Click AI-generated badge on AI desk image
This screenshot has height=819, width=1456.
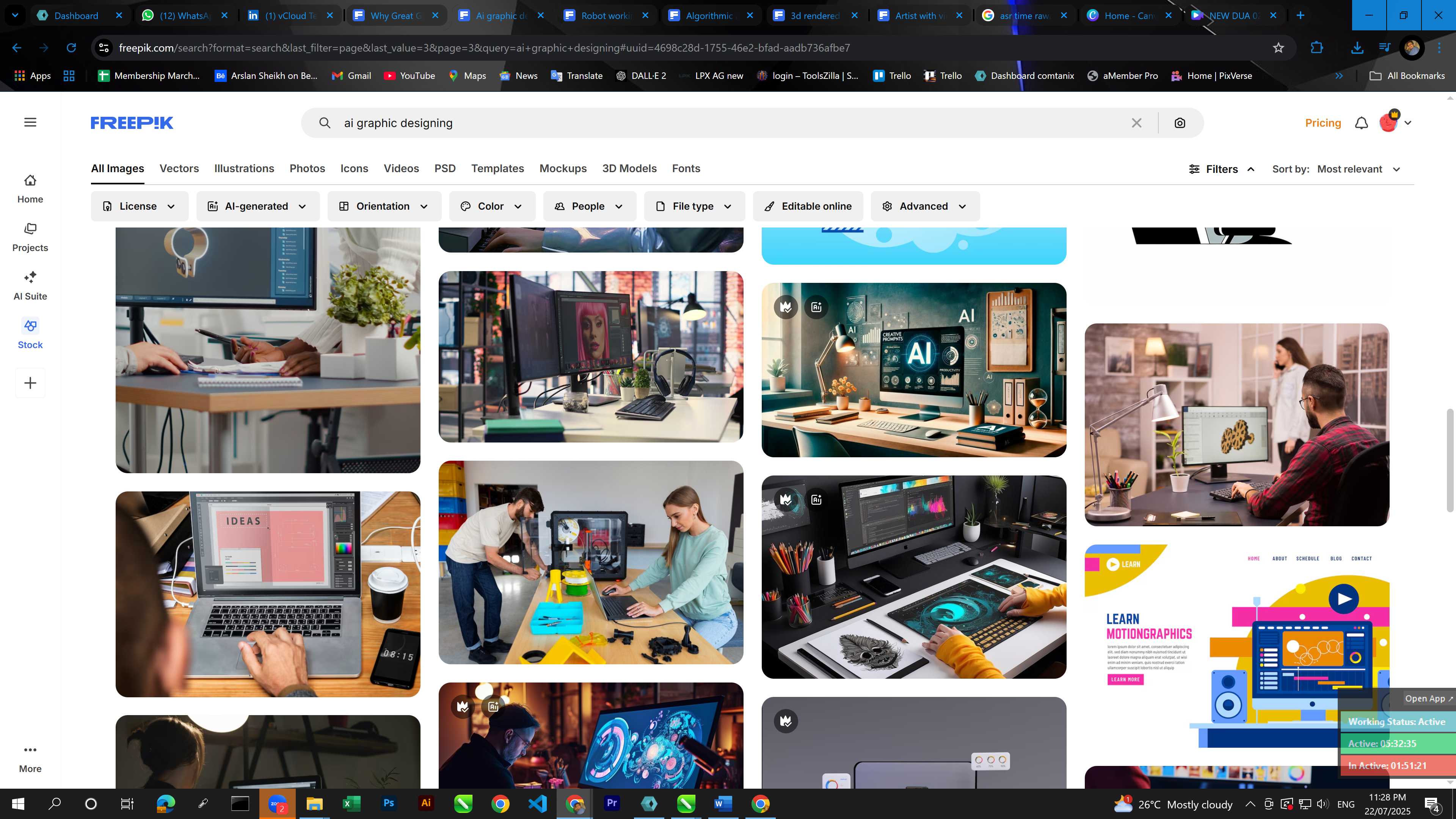tap(816, 307)
